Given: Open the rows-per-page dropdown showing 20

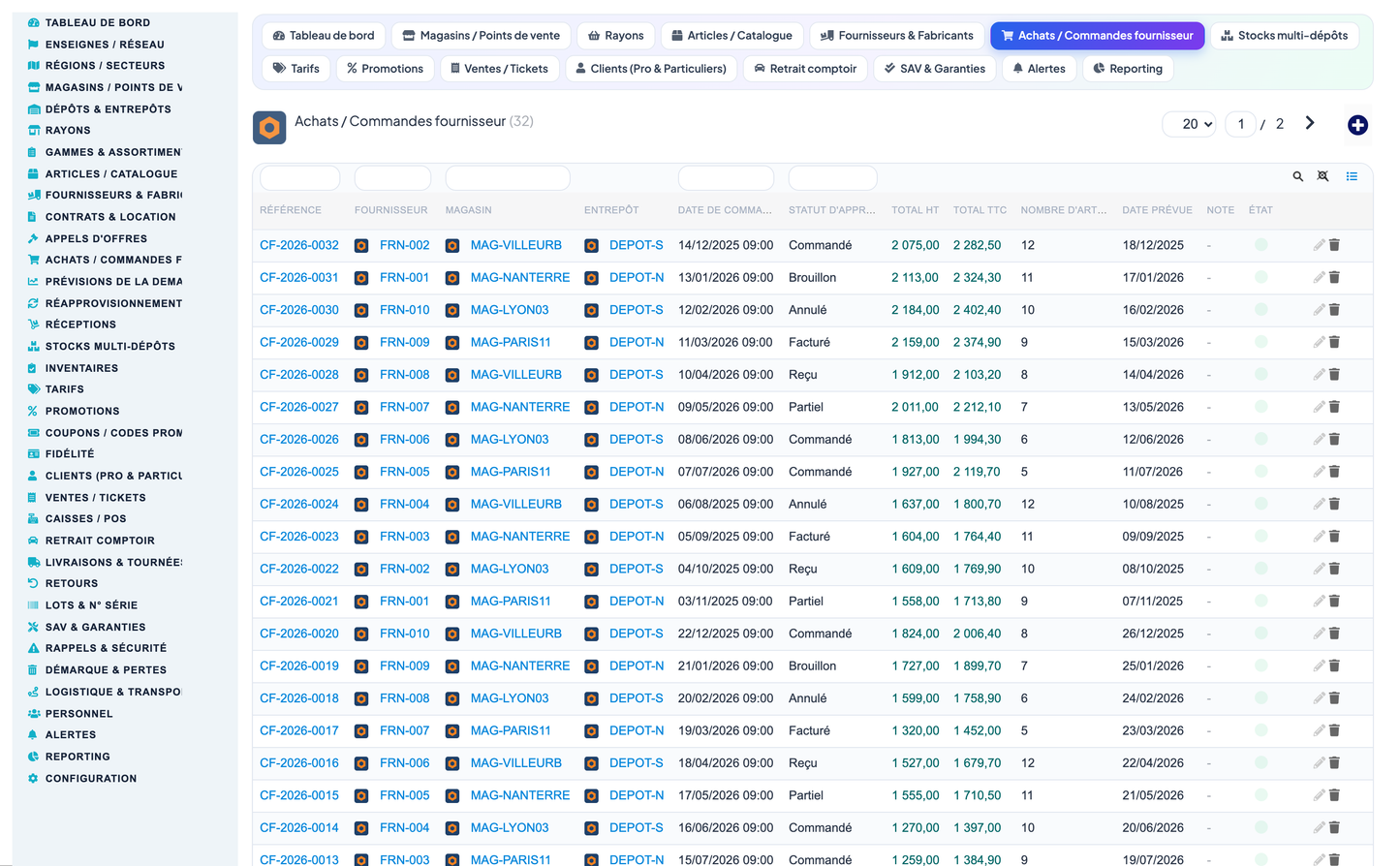Looking at the screenshot, I should [x=1190, y=124].
